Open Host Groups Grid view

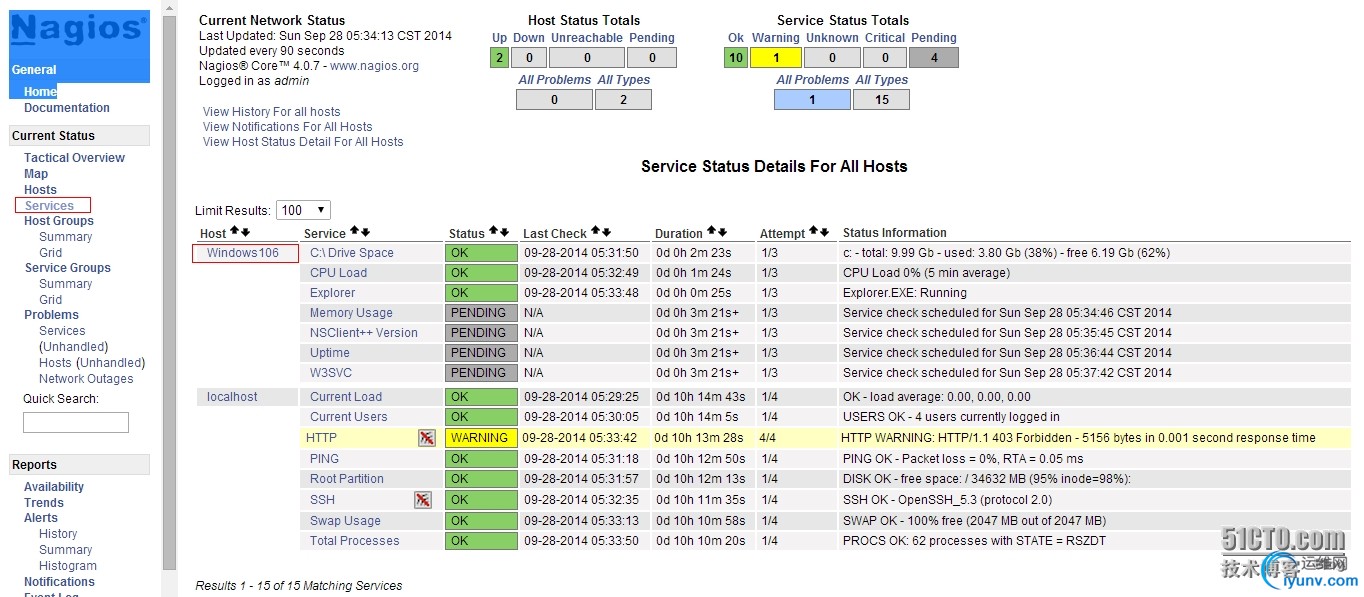tap(50, 253)
